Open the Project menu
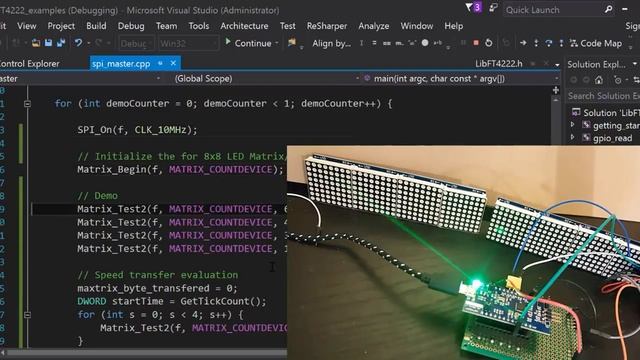Image resolution: width=640 pixels, height=360 pixels. (61, 26)
